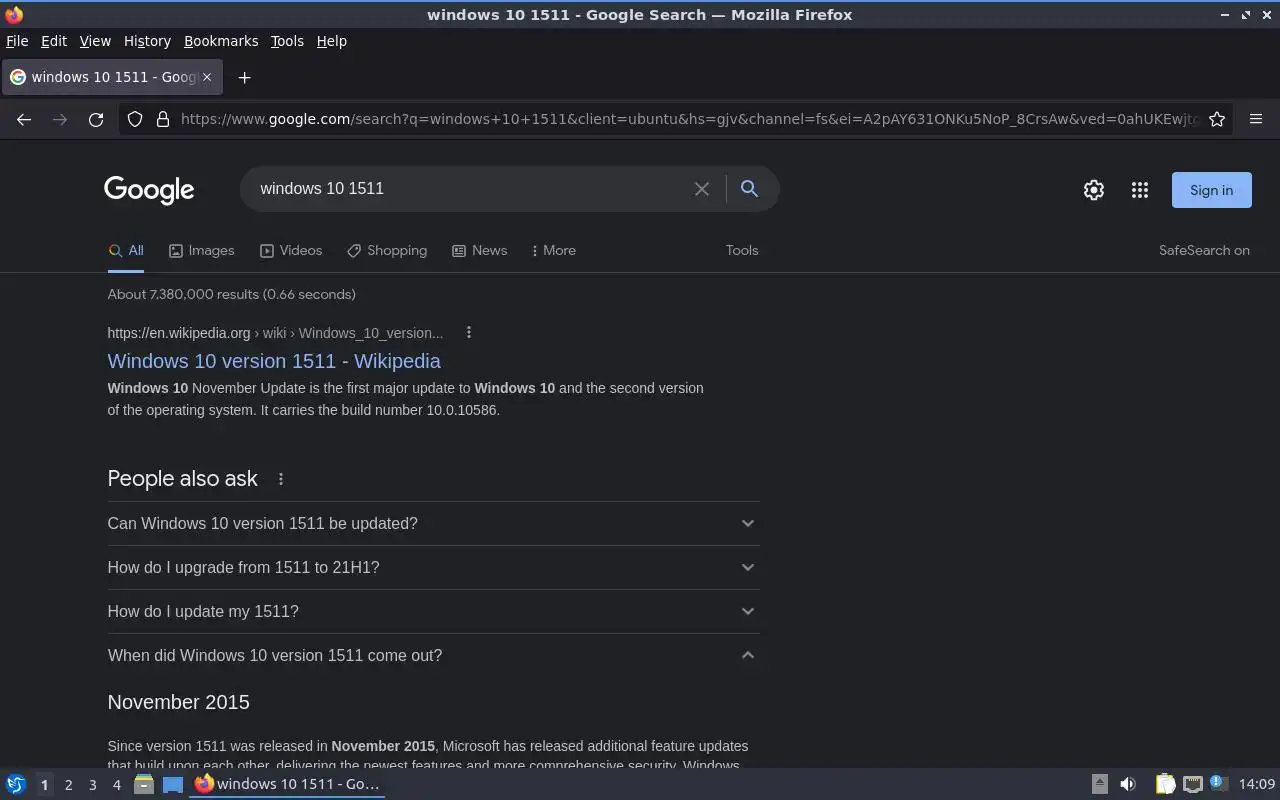Switch to workspace 3 in taskbar
Image resolution: width=1280 pixels, height=800 pixels.
pyautogui.click(x=92, y=785)
